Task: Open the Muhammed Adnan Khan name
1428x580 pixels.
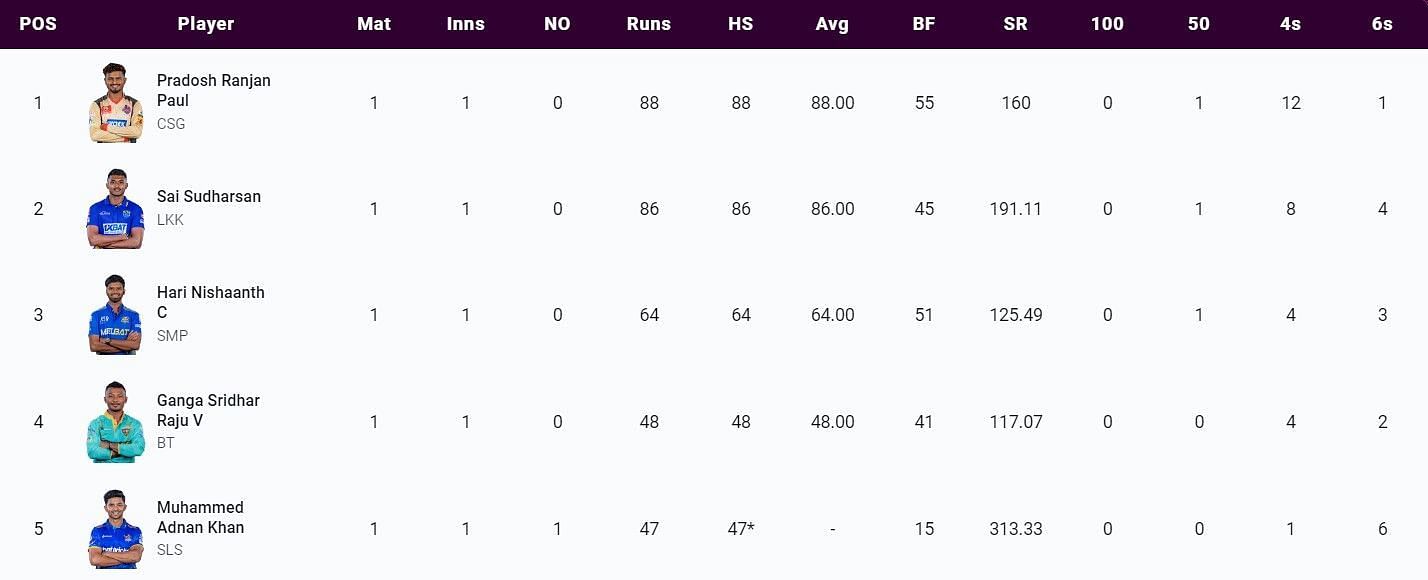Action: pos(200,517)
